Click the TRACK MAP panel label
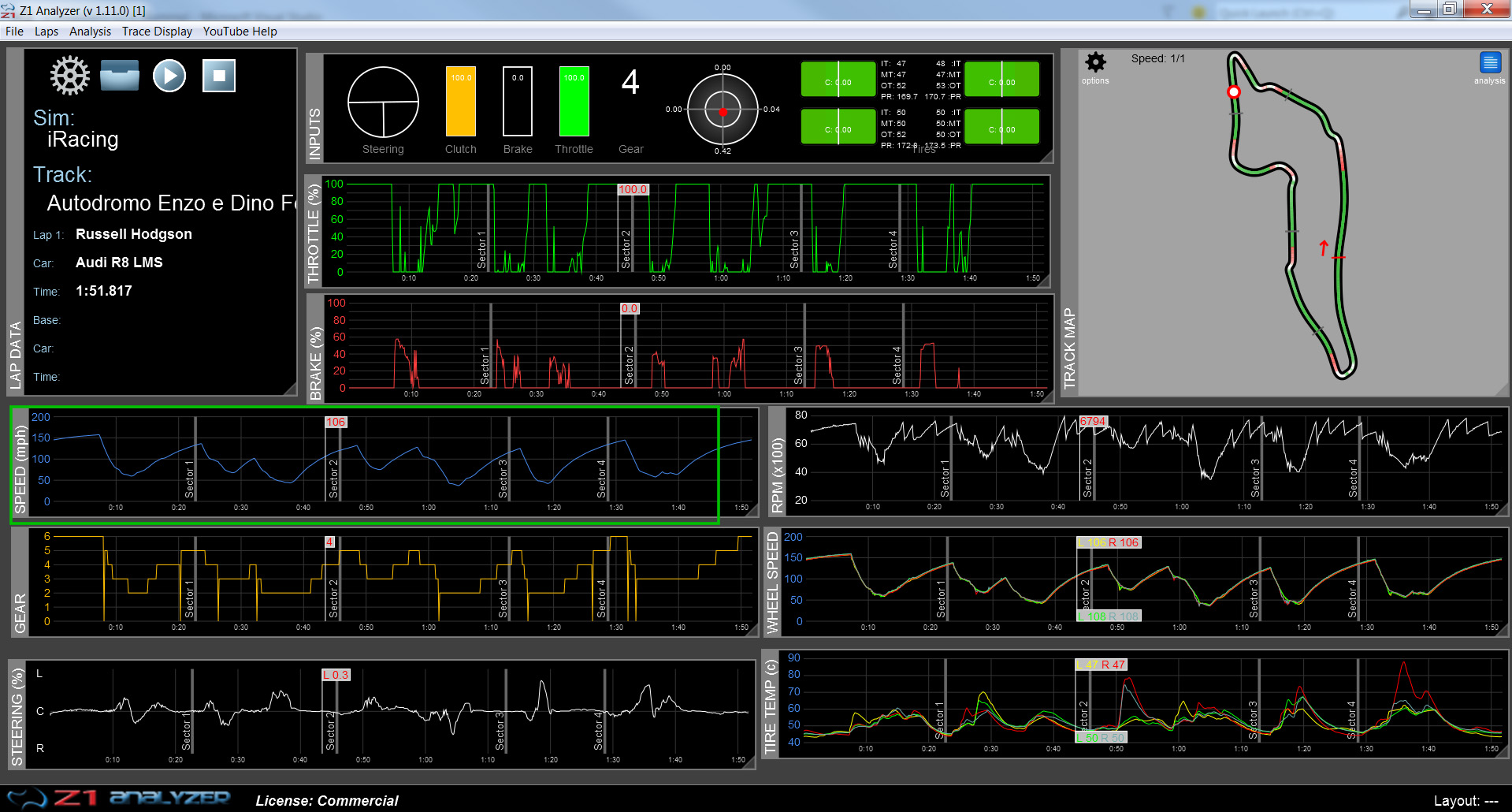Viewport: 1512px width, 812px height. pos(1069,348)
